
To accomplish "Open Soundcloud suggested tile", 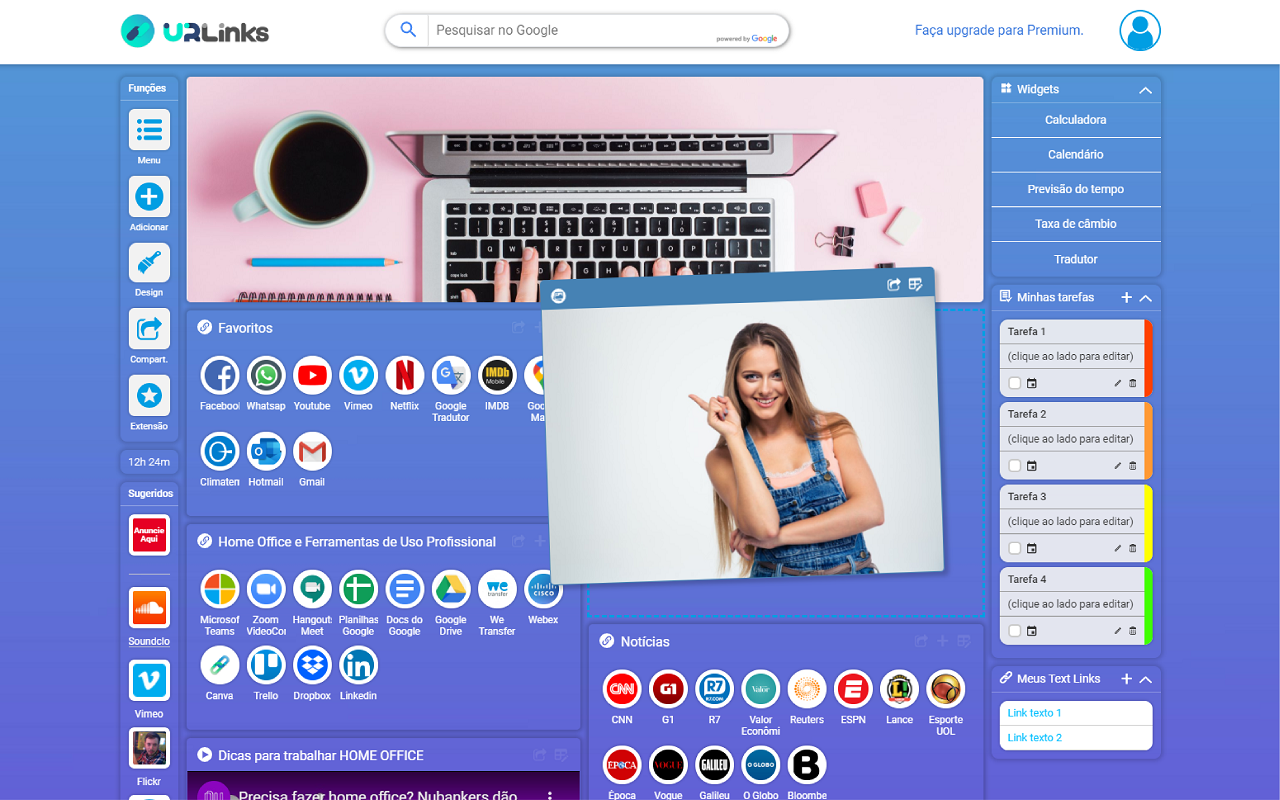I will (x=149, y=607).
